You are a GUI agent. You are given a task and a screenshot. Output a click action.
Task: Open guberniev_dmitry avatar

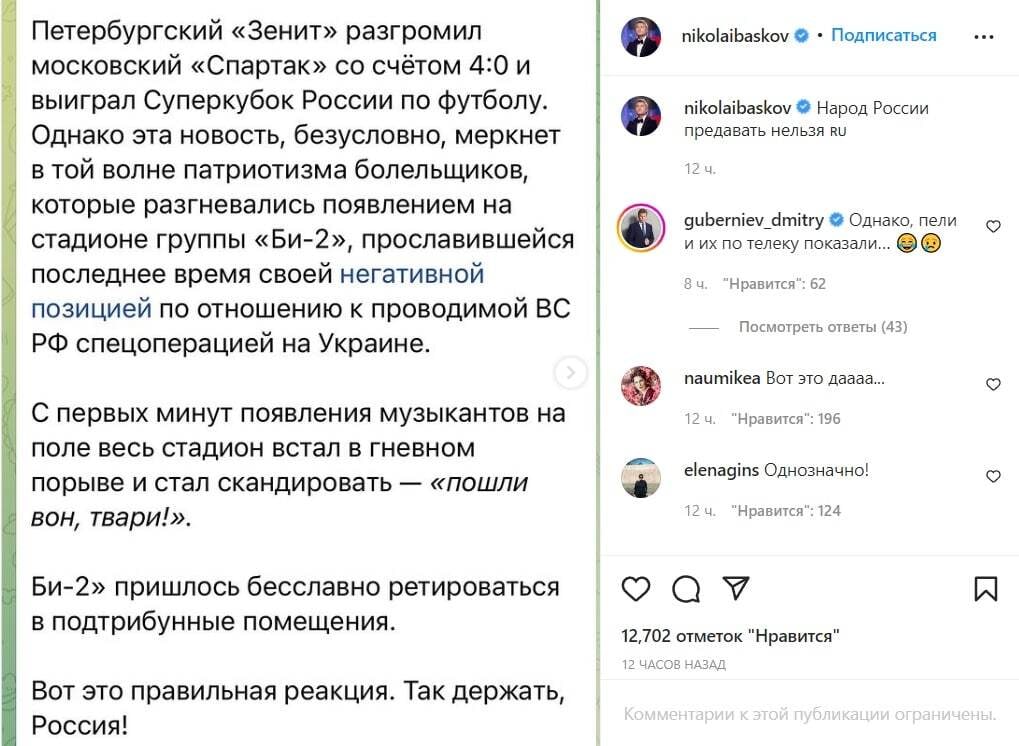click(x=641, y=228)
